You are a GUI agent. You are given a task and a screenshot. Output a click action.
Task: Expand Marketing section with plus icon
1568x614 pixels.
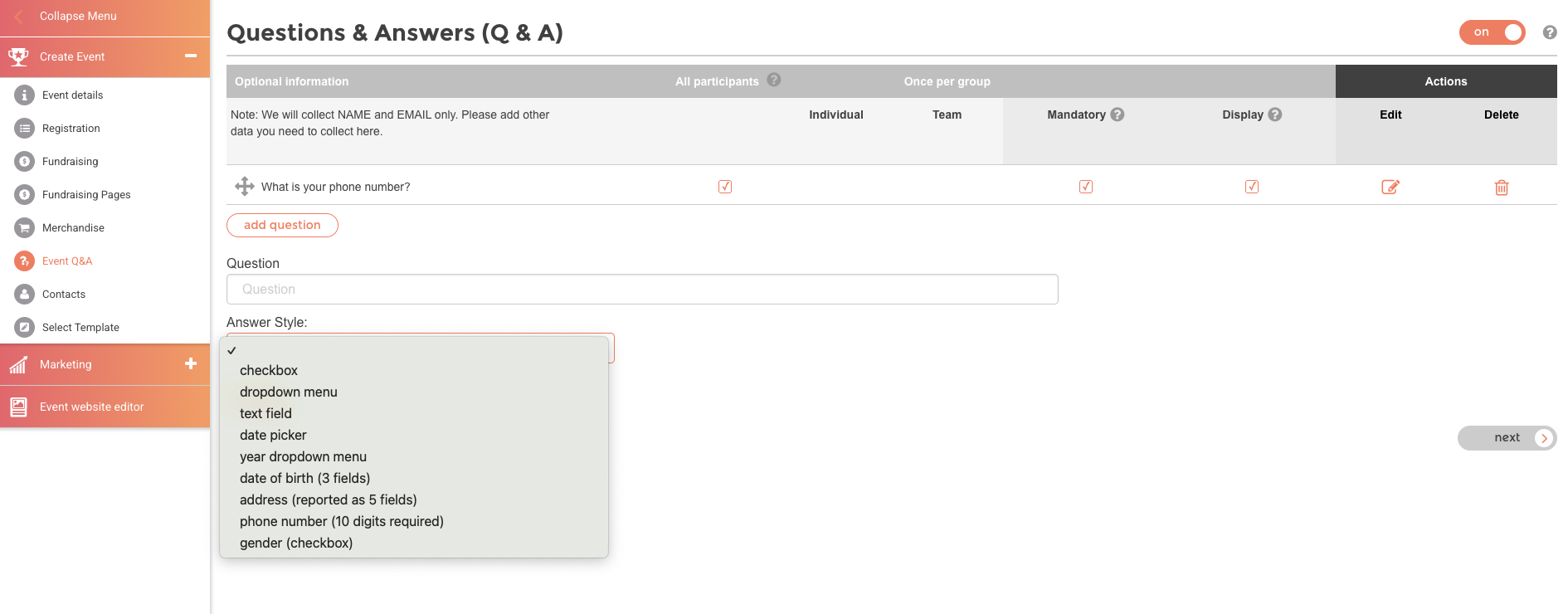tap(191, 363)
